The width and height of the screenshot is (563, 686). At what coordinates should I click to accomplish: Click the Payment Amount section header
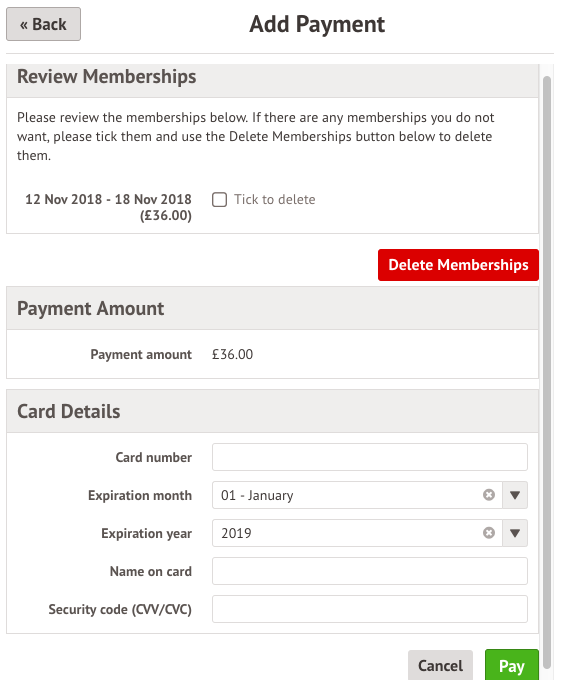(x=91, y=308)
